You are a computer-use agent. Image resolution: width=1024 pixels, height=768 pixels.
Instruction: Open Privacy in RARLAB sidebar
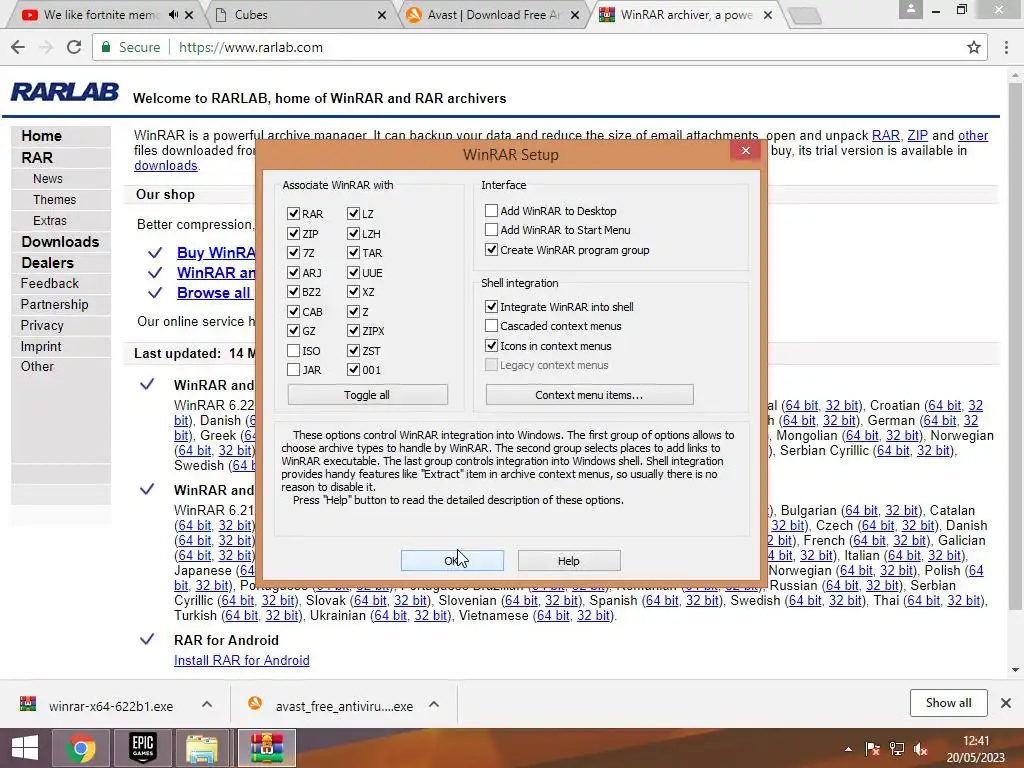pos(42,325)
